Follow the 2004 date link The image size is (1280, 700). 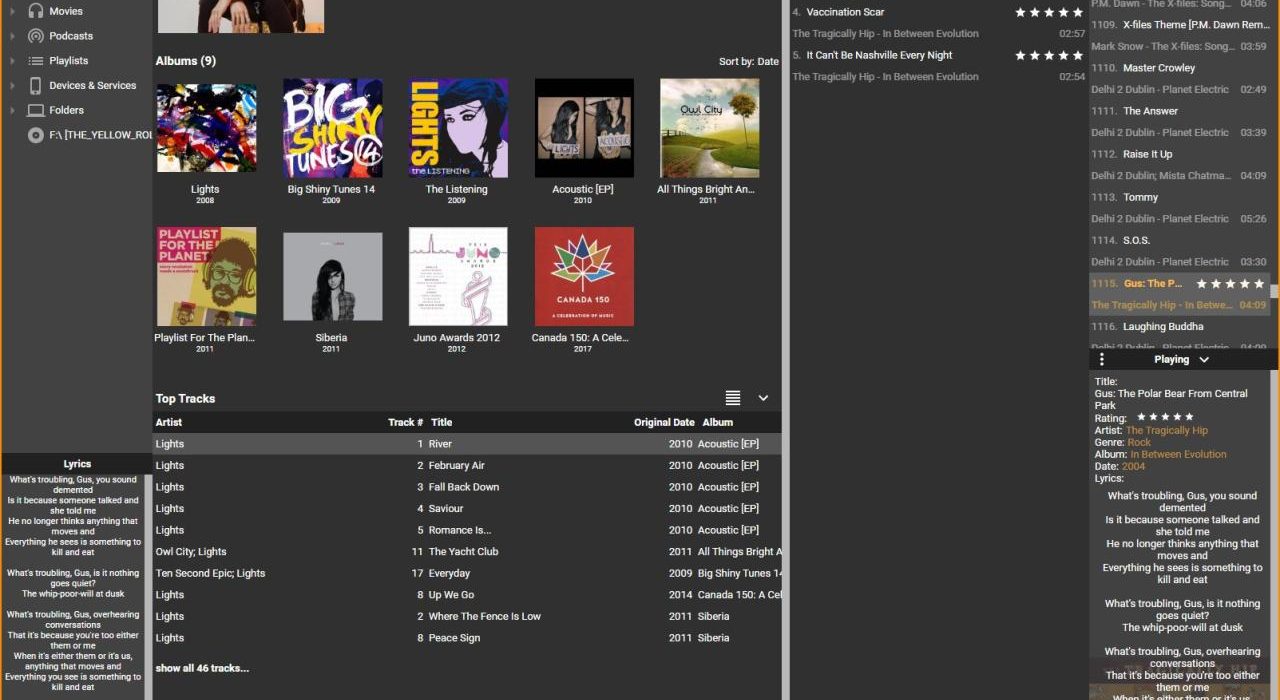(1133, 466)
